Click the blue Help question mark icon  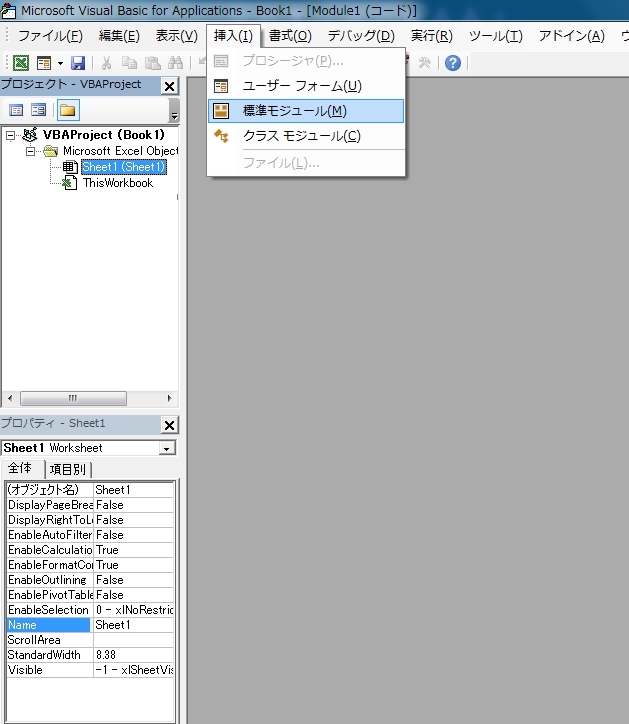tap(453, 62)
